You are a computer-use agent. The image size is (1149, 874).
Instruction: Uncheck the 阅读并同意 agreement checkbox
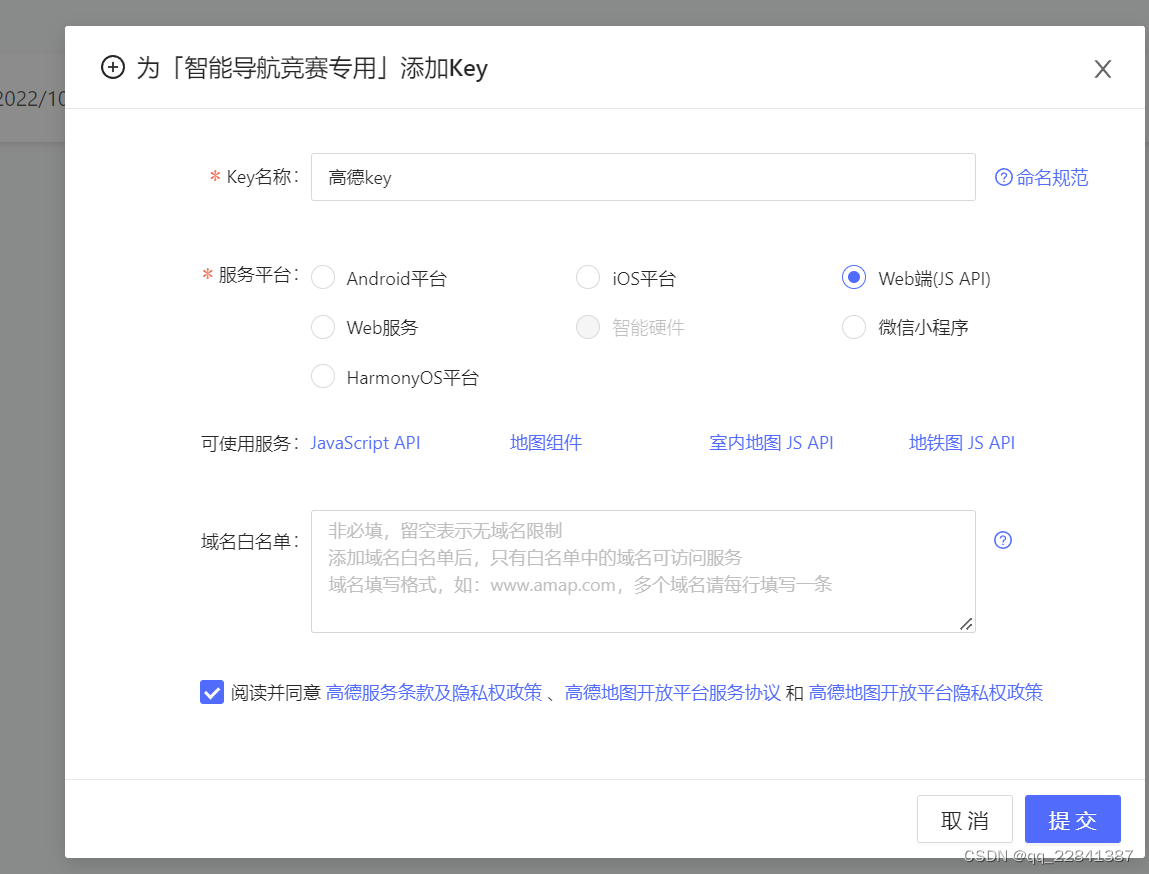pos(211,691)
